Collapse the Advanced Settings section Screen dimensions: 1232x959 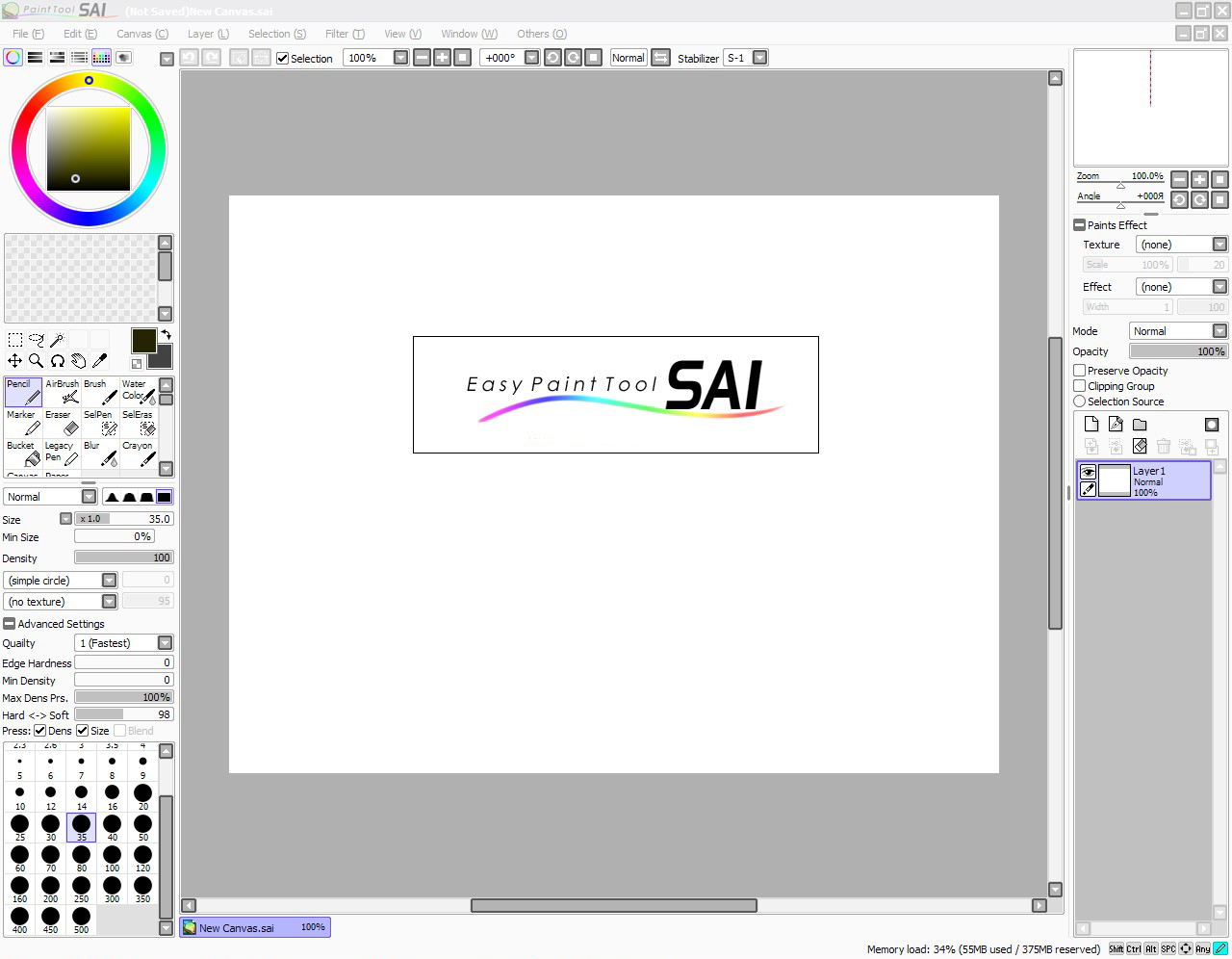9,624
